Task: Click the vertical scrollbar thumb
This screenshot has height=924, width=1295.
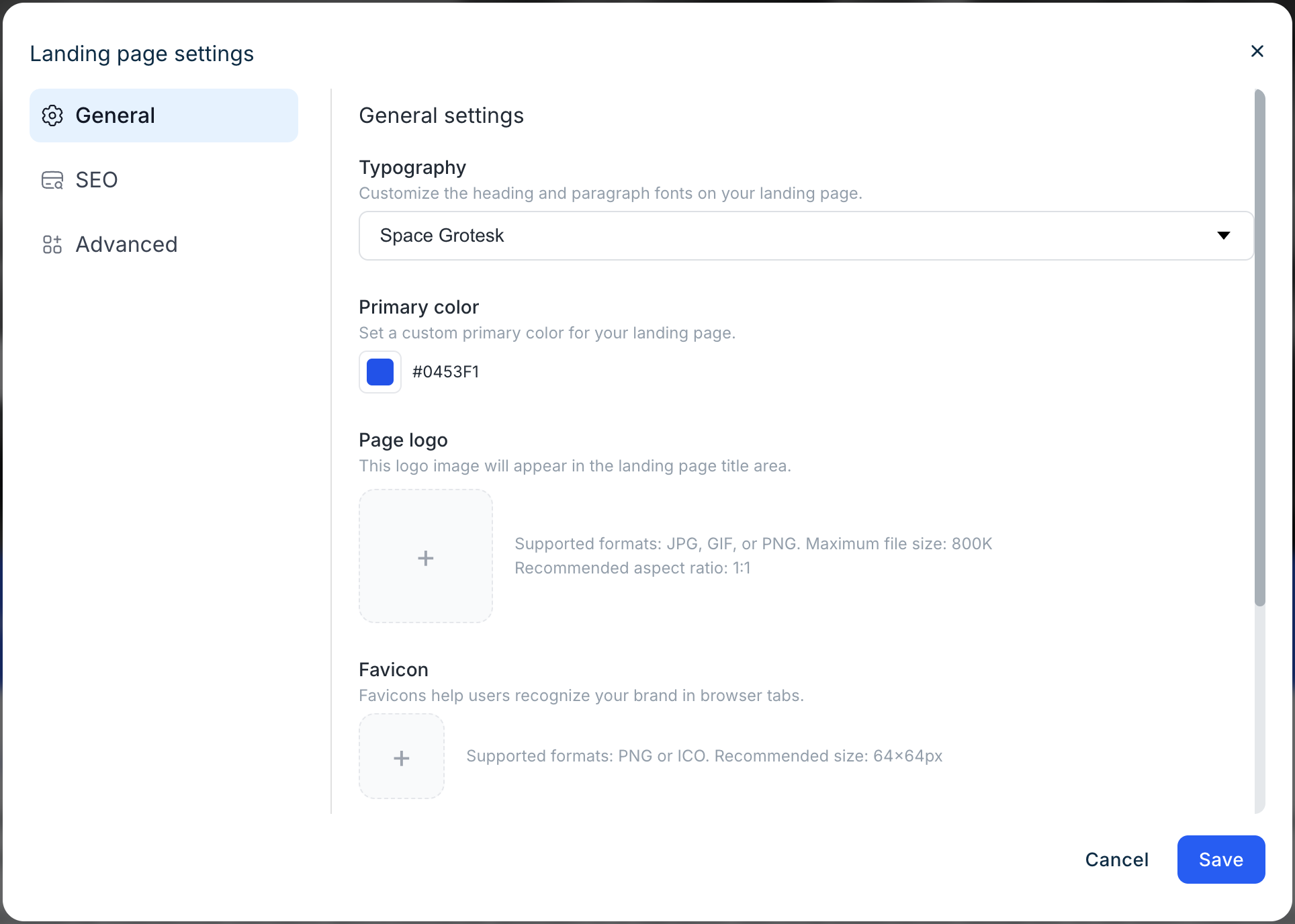Action: [x=1260, y=348]
